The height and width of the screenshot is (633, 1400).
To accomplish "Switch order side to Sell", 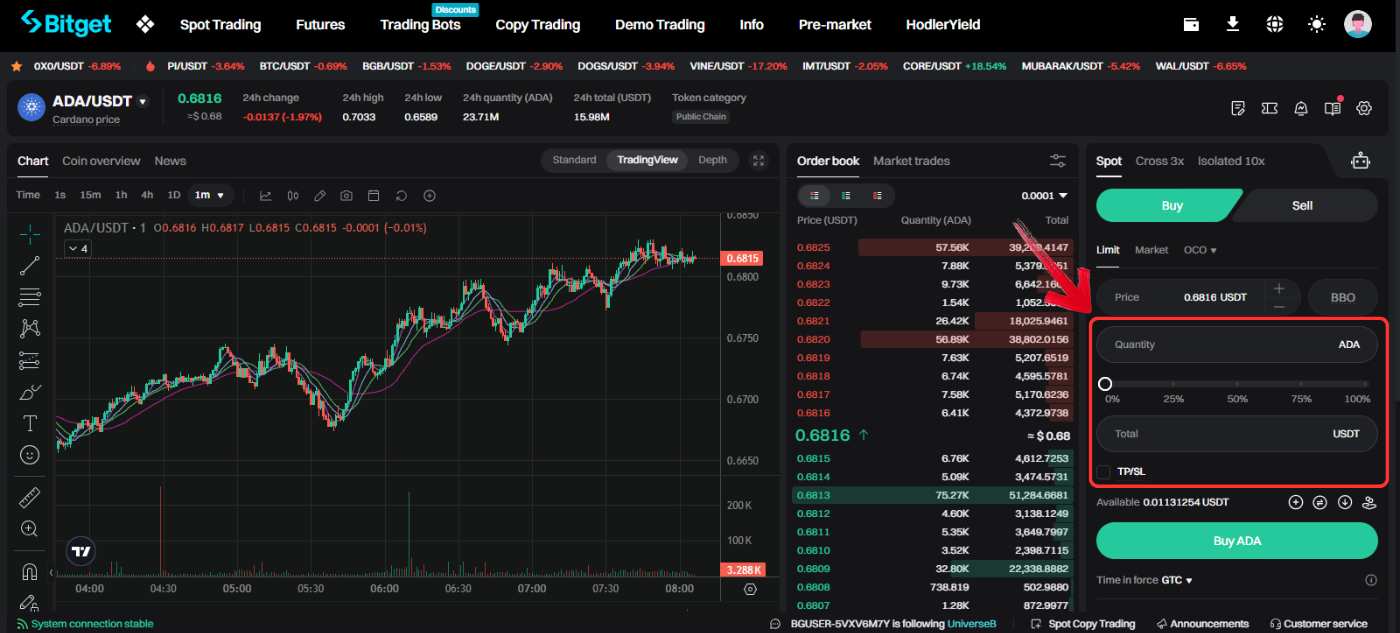I will click(x=1302, y=205).
